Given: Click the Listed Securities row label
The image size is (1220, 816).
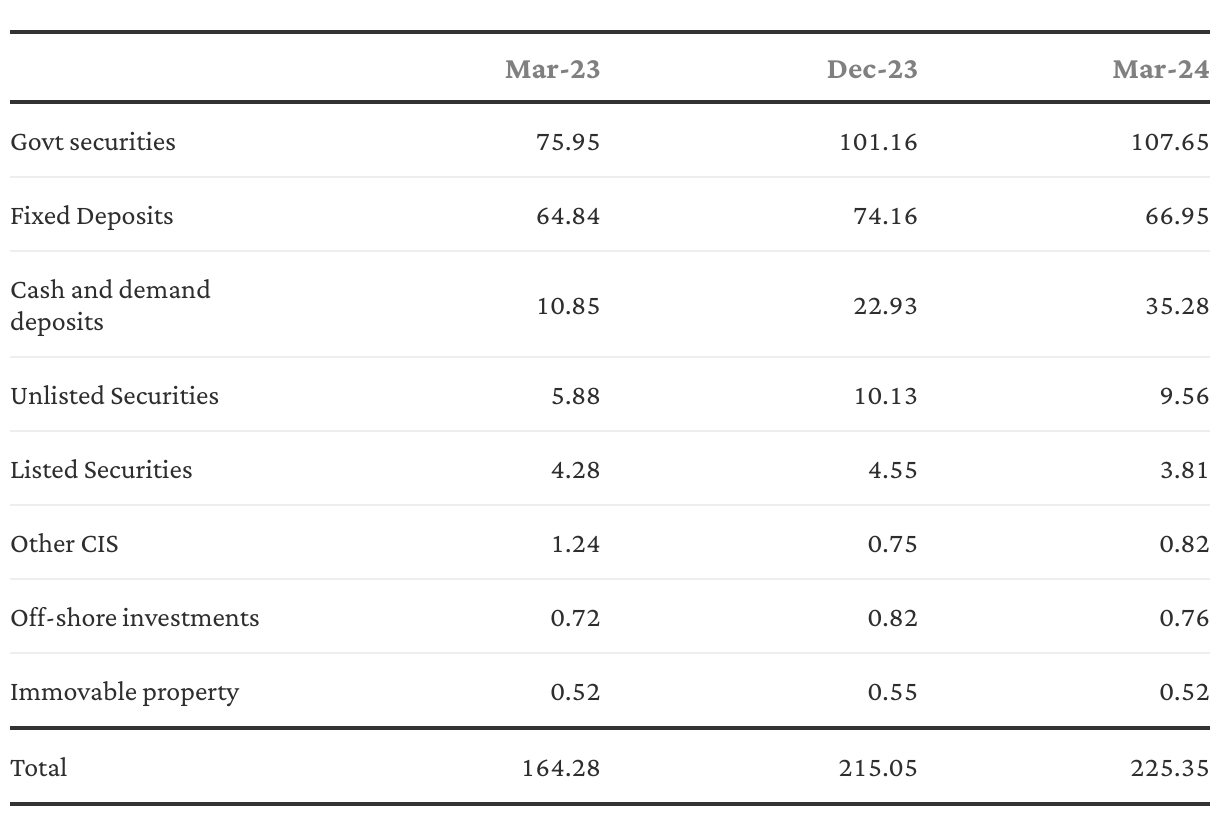Looking at the screenshot, I should 101,470.
